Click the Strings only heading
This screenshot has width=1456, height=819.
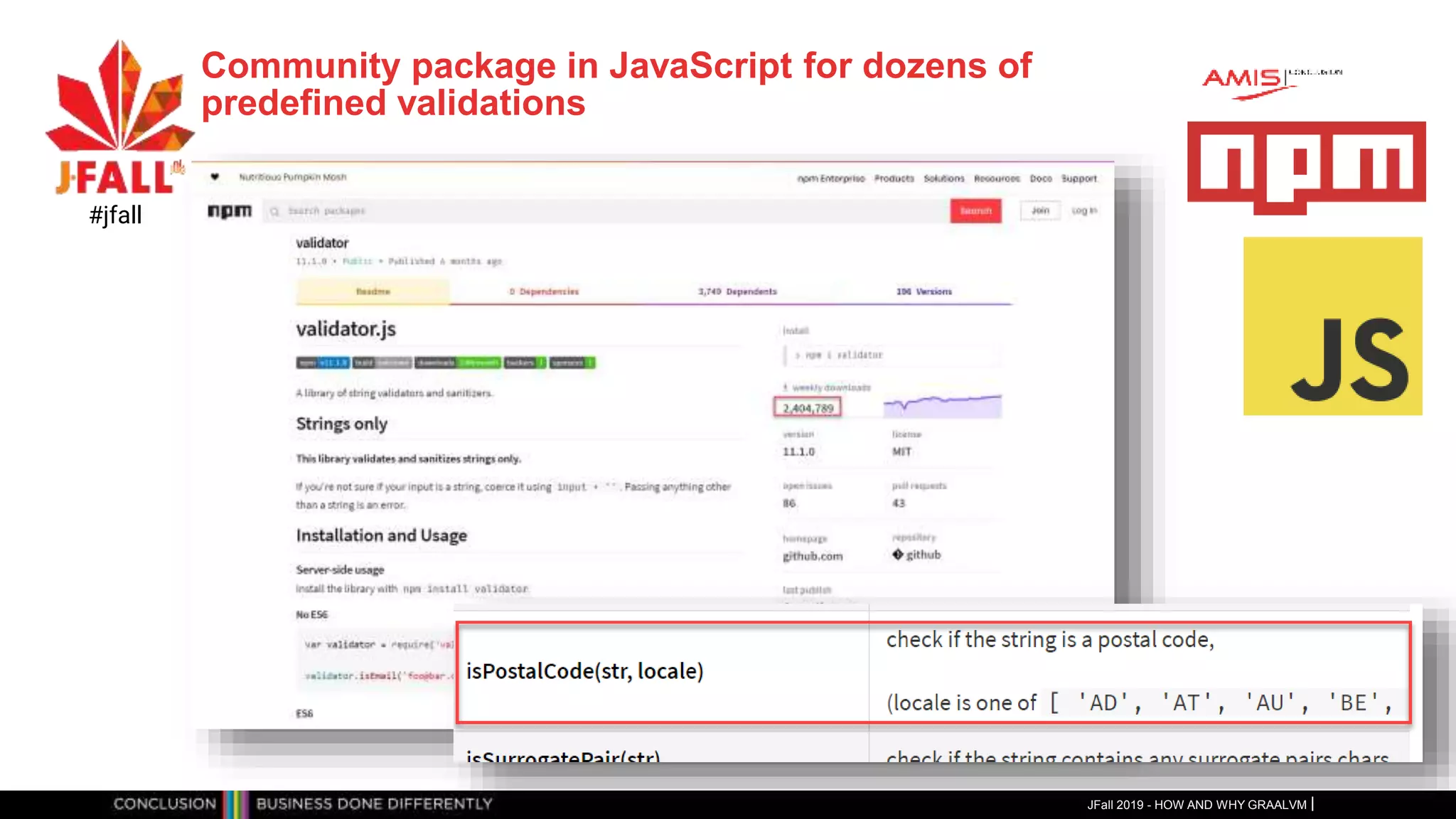tap(342, 424)
